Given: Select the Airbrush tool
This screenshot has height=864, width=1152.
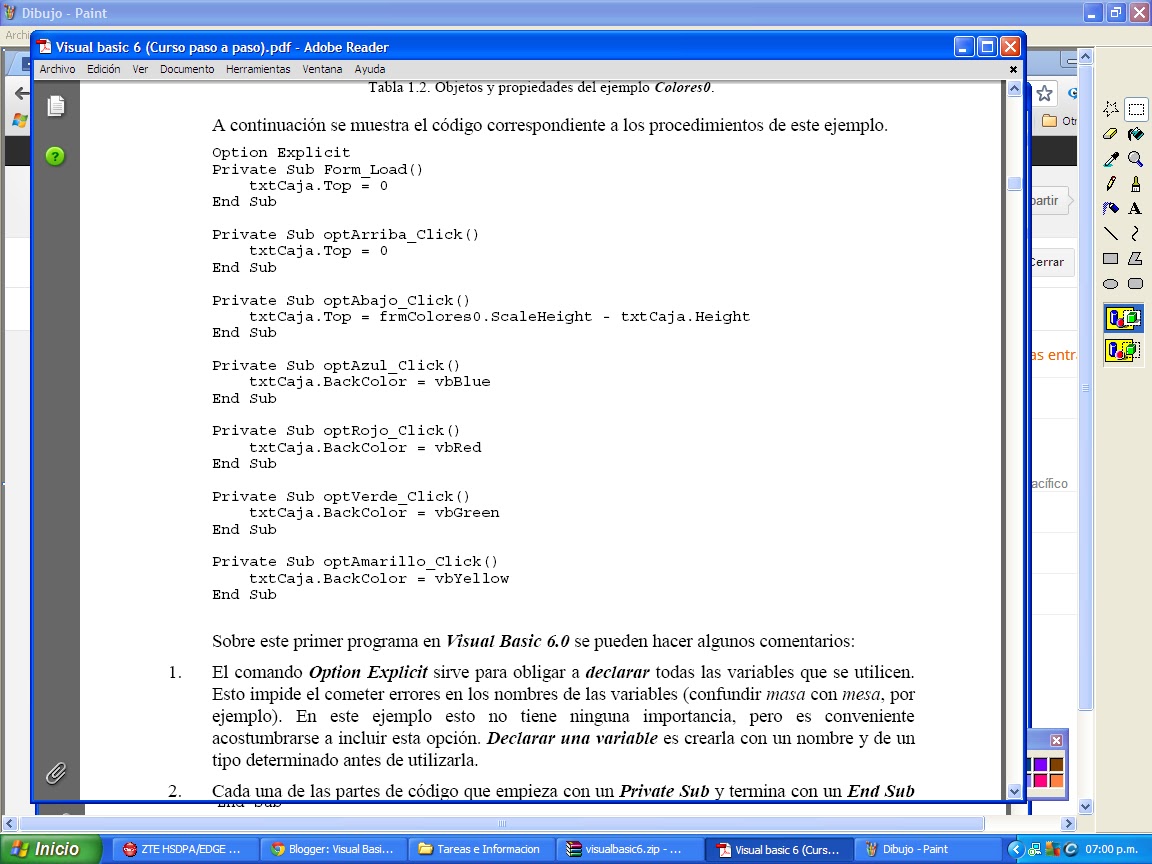Looking at the screenshot, I should pos(1109,208).
